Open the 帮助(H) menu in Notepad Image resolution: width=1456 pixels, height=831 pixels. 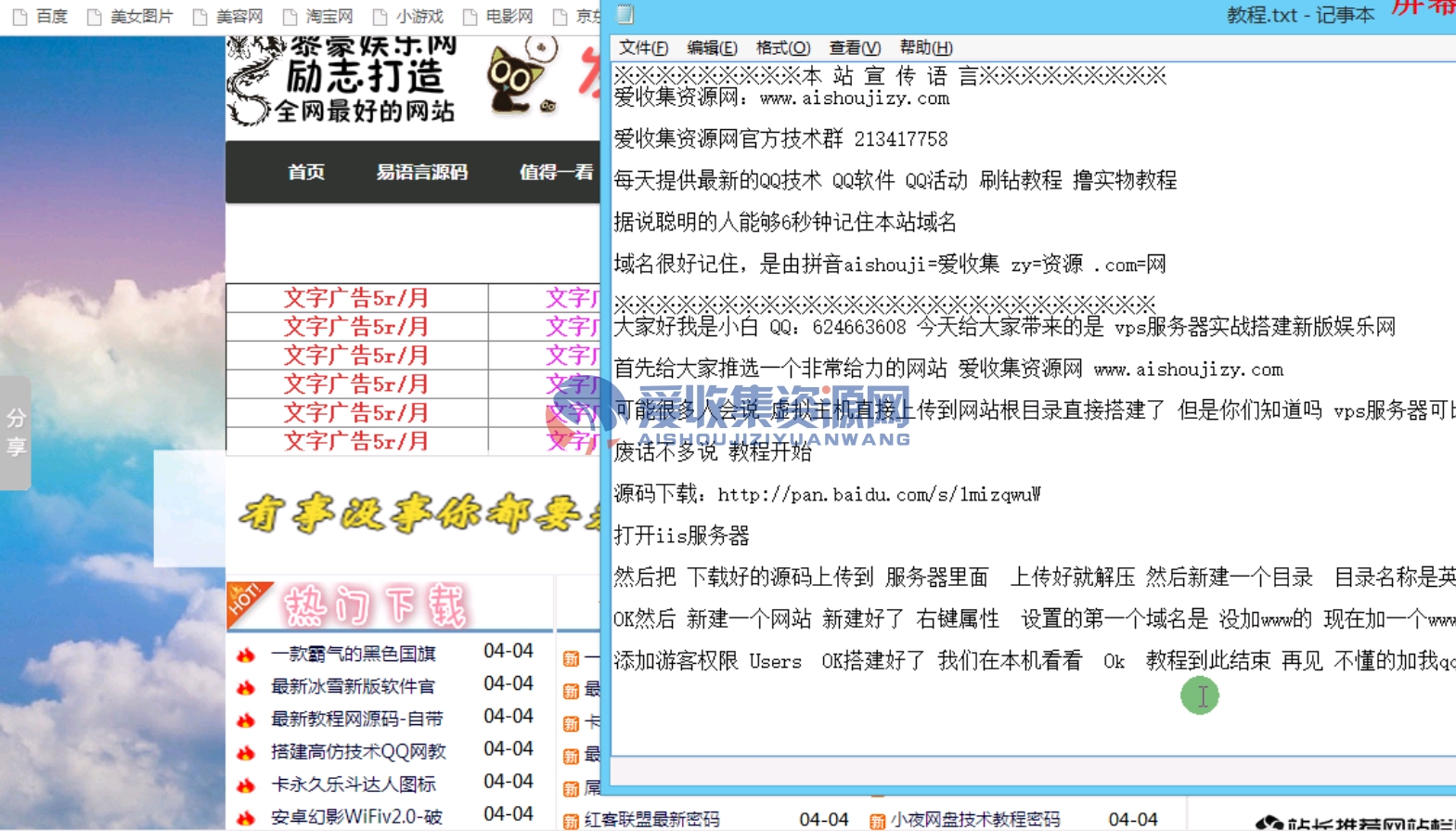[x=926, y=47]
